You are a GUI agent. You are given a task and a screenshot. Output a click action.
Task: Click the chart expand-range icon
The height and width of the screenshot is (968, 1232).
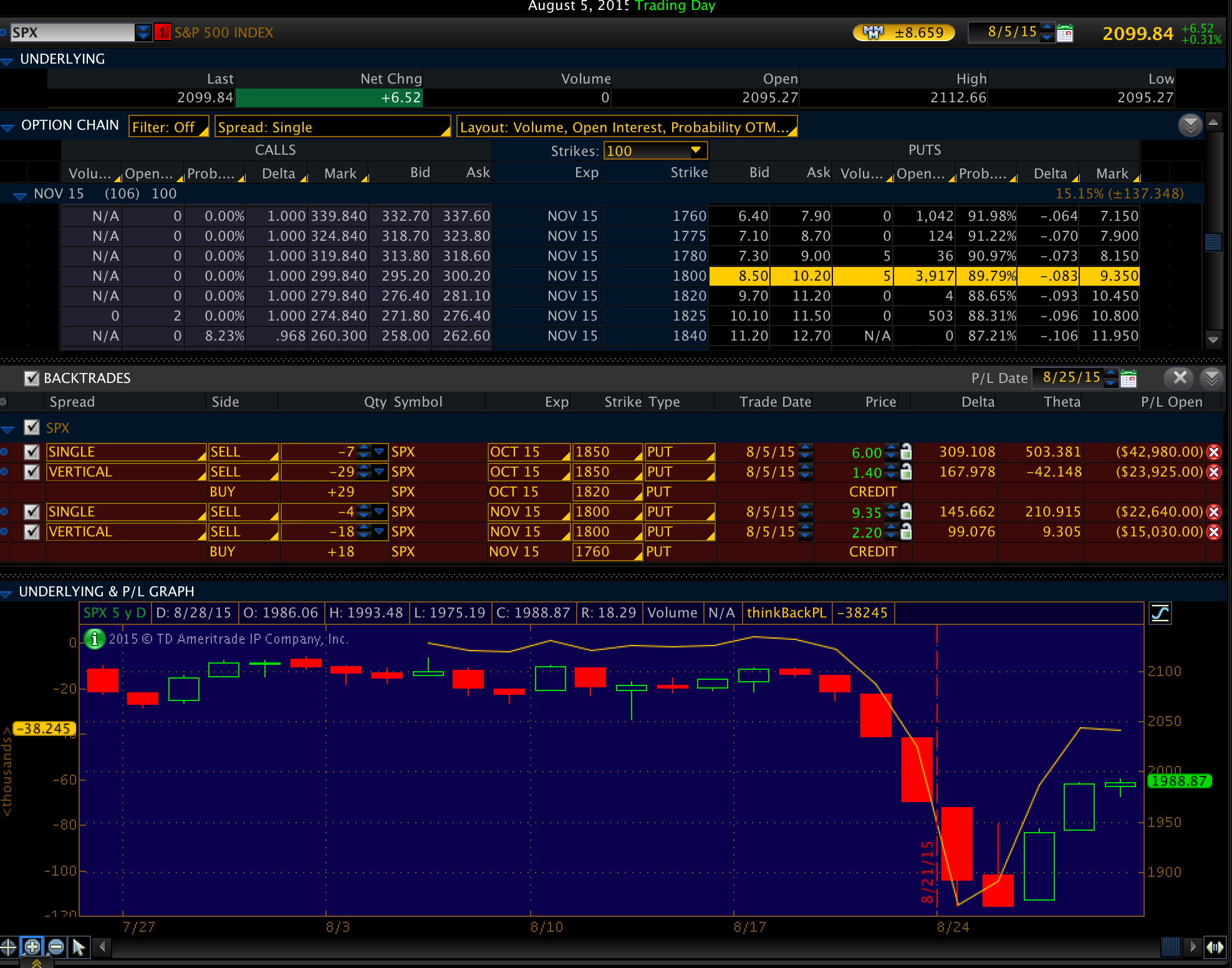[1215, 947]
